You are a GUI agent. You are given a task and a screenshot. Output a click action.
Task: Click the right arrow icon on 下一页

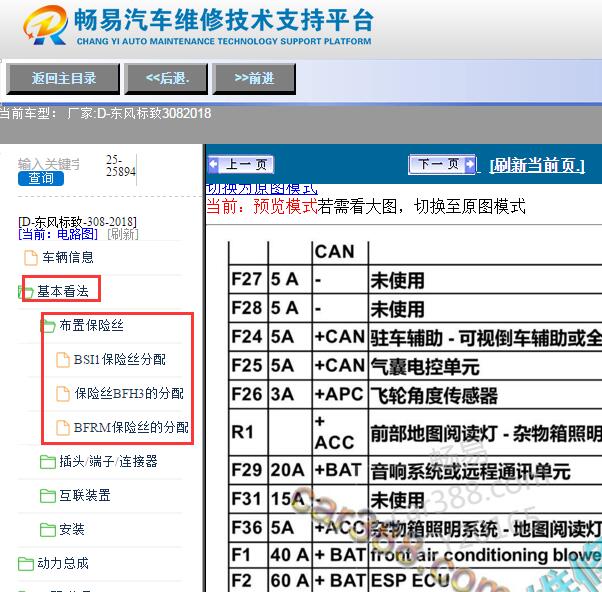469,165
